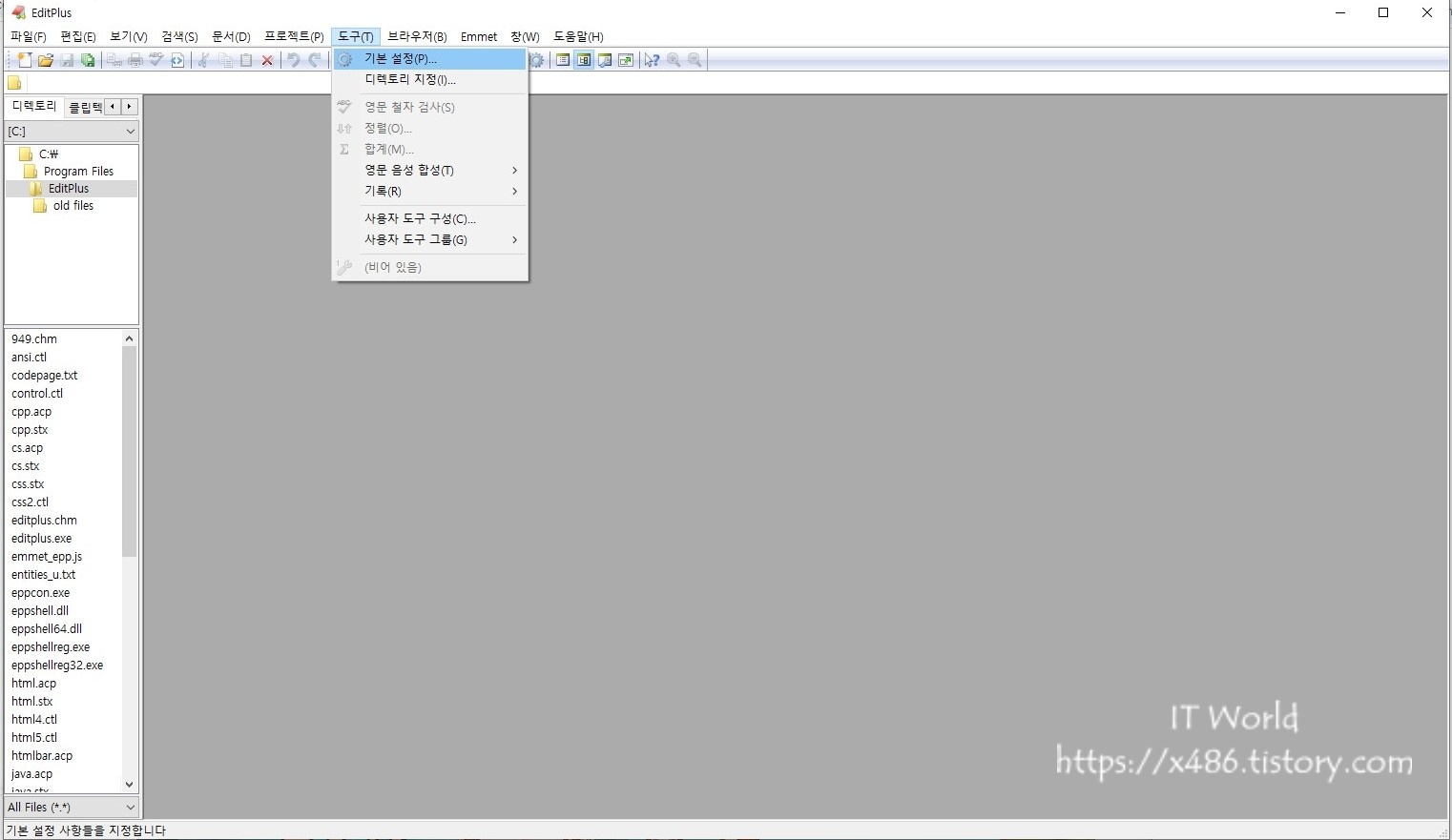Switch to the 클립텍 tab
This screenshot has width=1452, height=840.
(x=84, y=108)
